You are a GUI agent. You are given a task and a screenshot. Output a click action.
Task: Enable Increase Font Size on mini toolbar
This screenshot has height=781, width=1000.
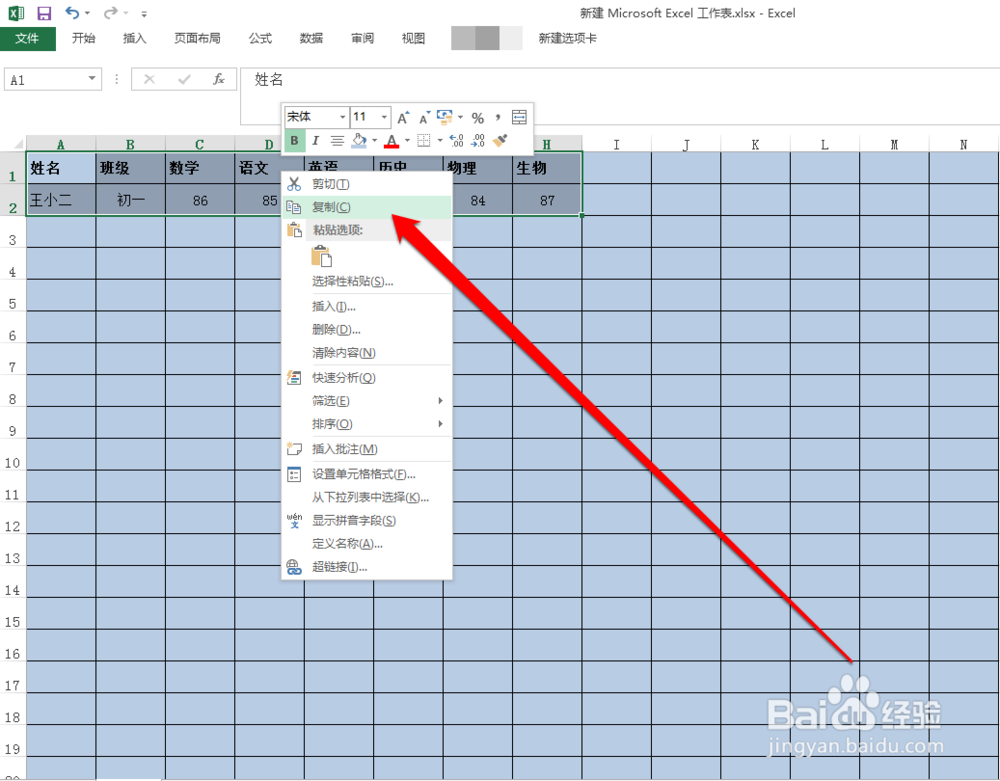403,115
